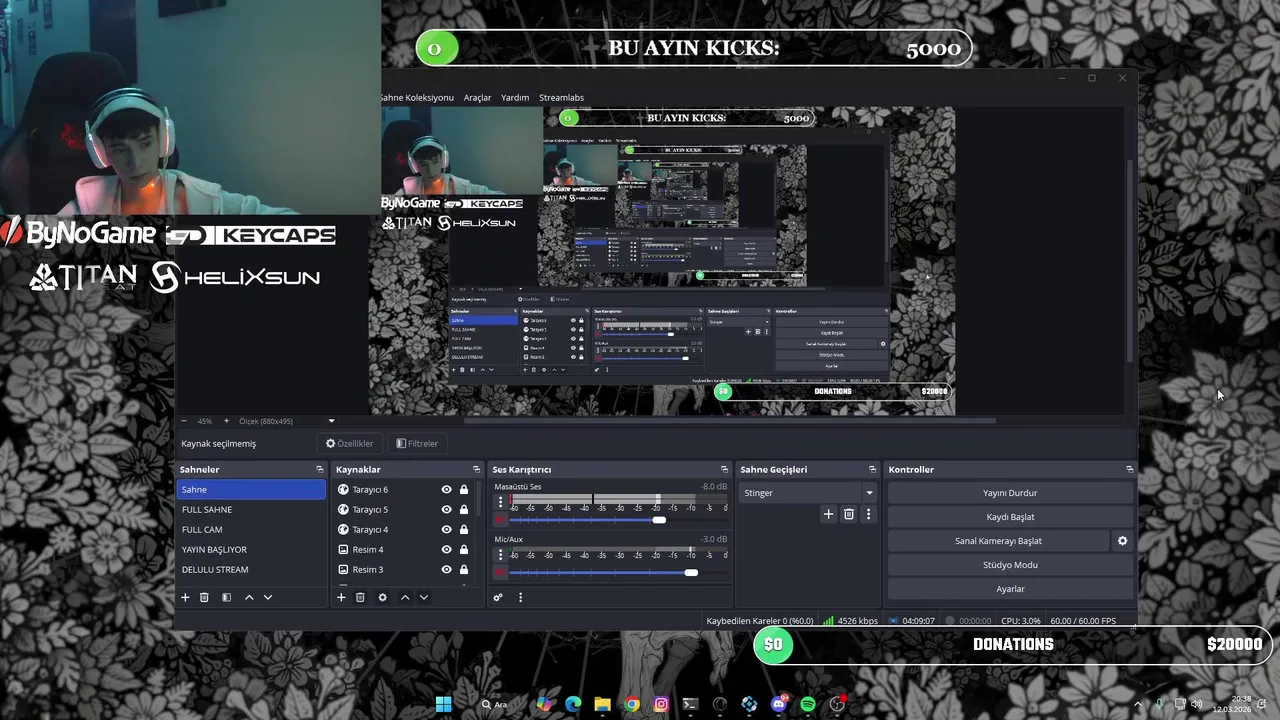Add a new scene with the plus icon

pyautogui.click(x=185, y=597)
